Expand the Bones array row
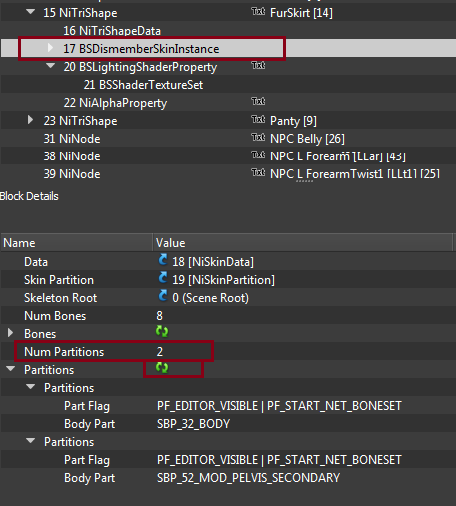456x506 pixels. point(10,333)
